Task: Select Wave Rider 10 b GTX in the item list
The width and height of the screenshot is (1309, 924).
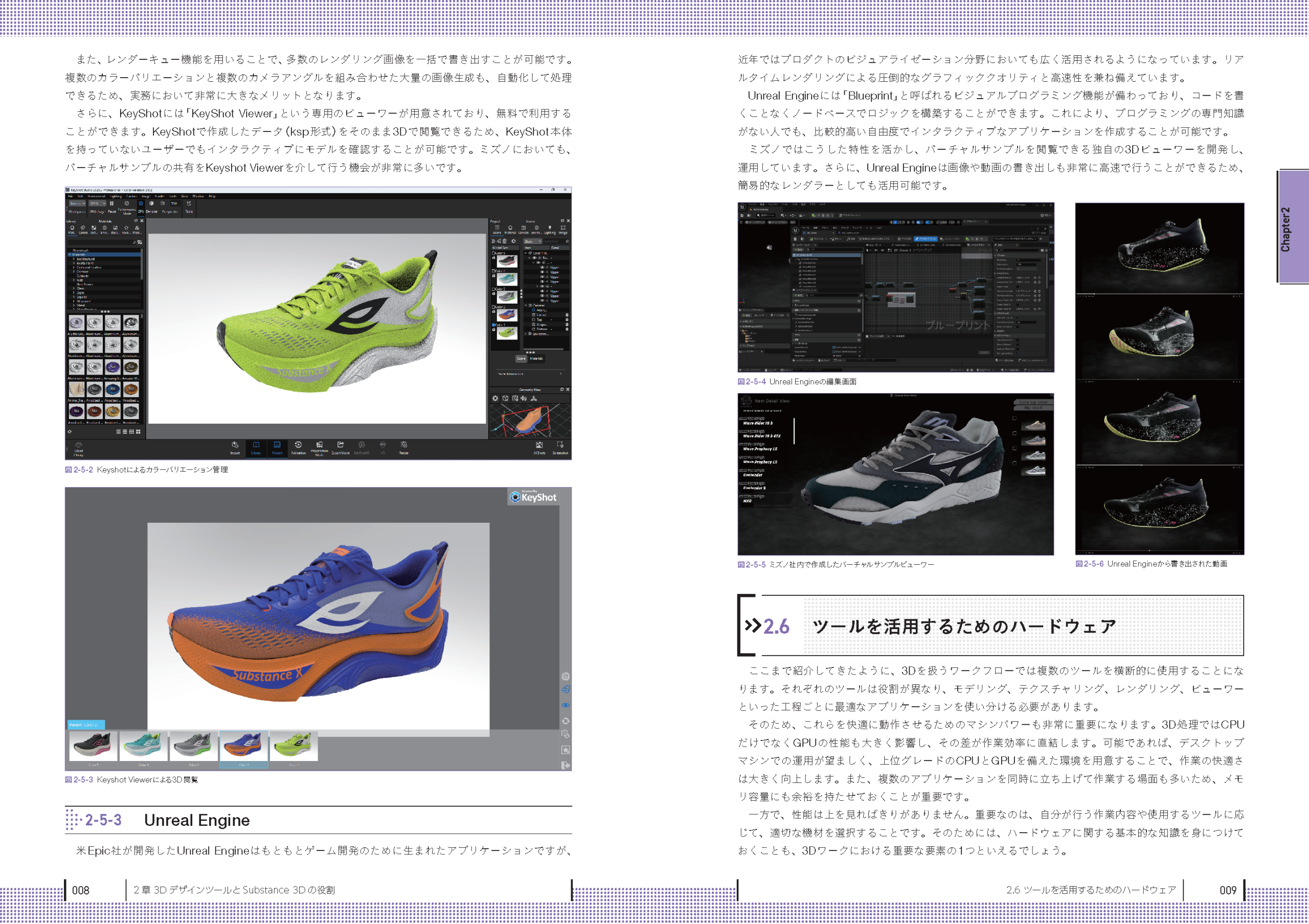Action: point(762,436)
